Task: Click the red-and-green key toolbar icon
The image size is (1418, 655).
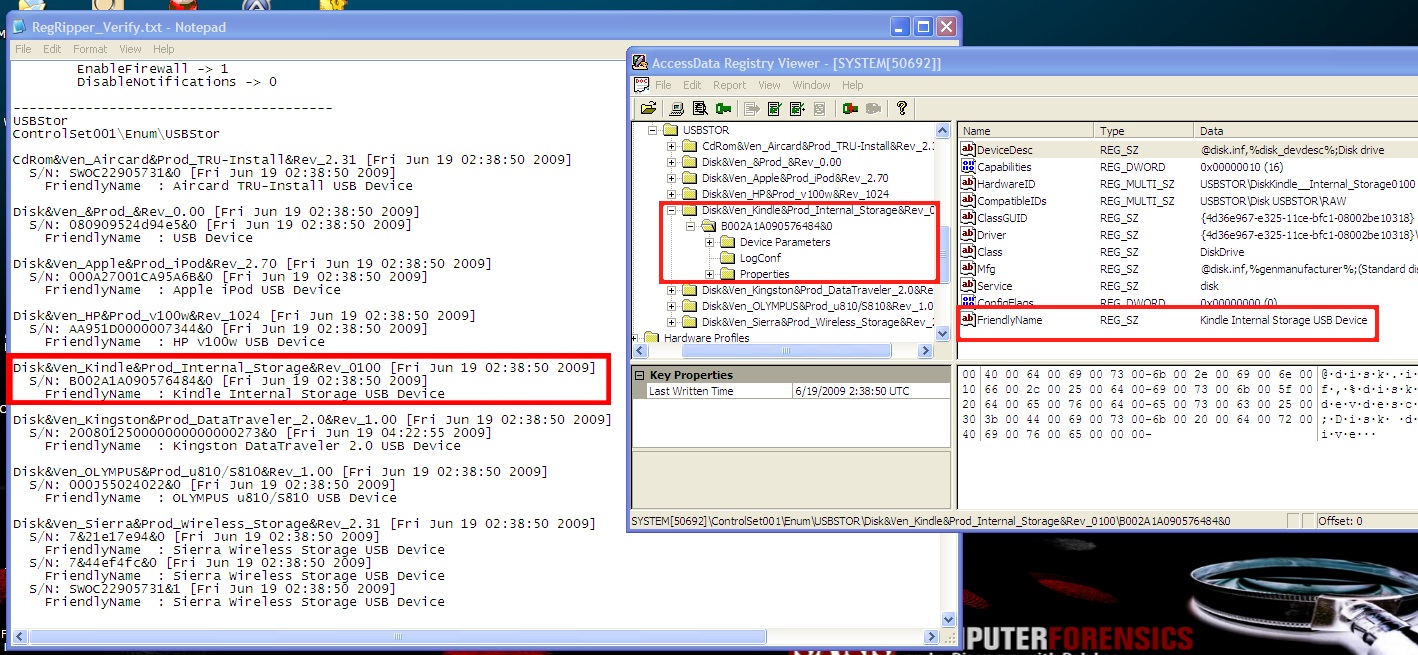Action: click(850, 108)
